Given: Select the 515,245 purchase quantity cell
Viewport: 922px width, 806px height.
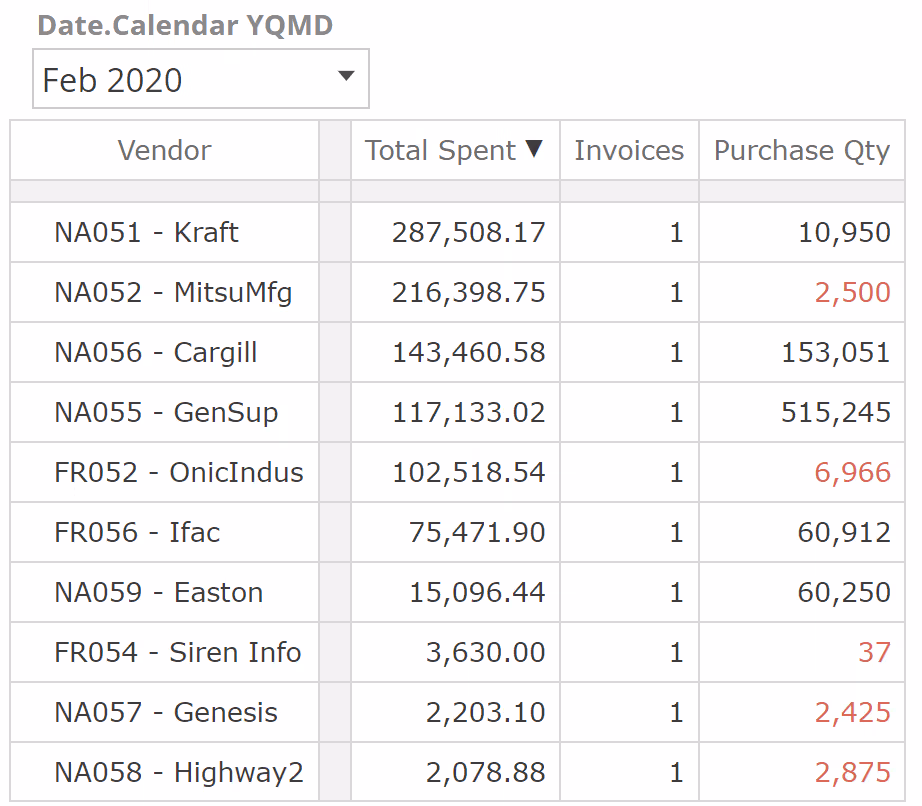Looking at the screenshot, I should tap(836, 413).
